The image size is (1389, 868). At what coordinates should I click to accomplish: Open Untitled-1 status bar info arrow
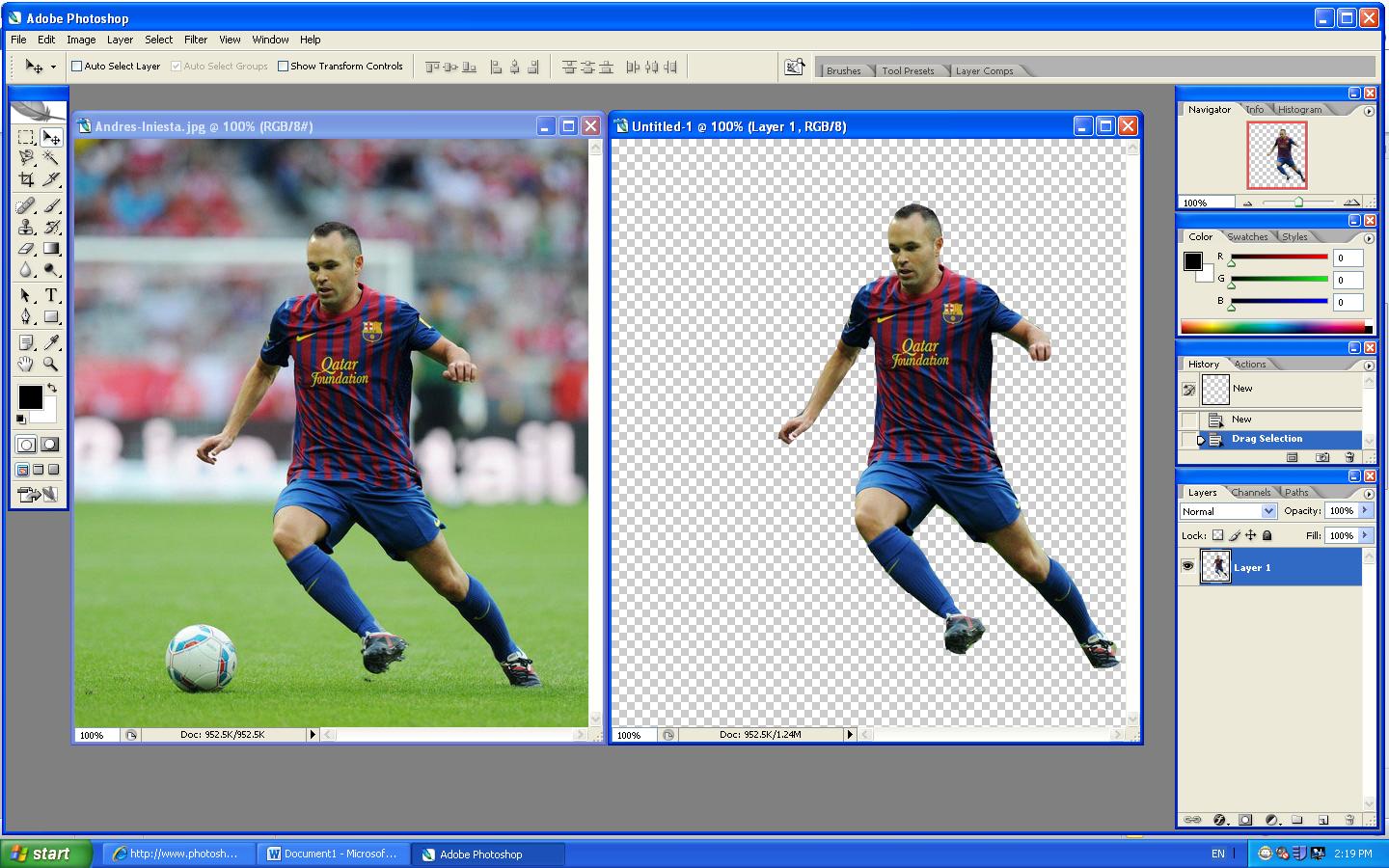(x=850, y=735)
